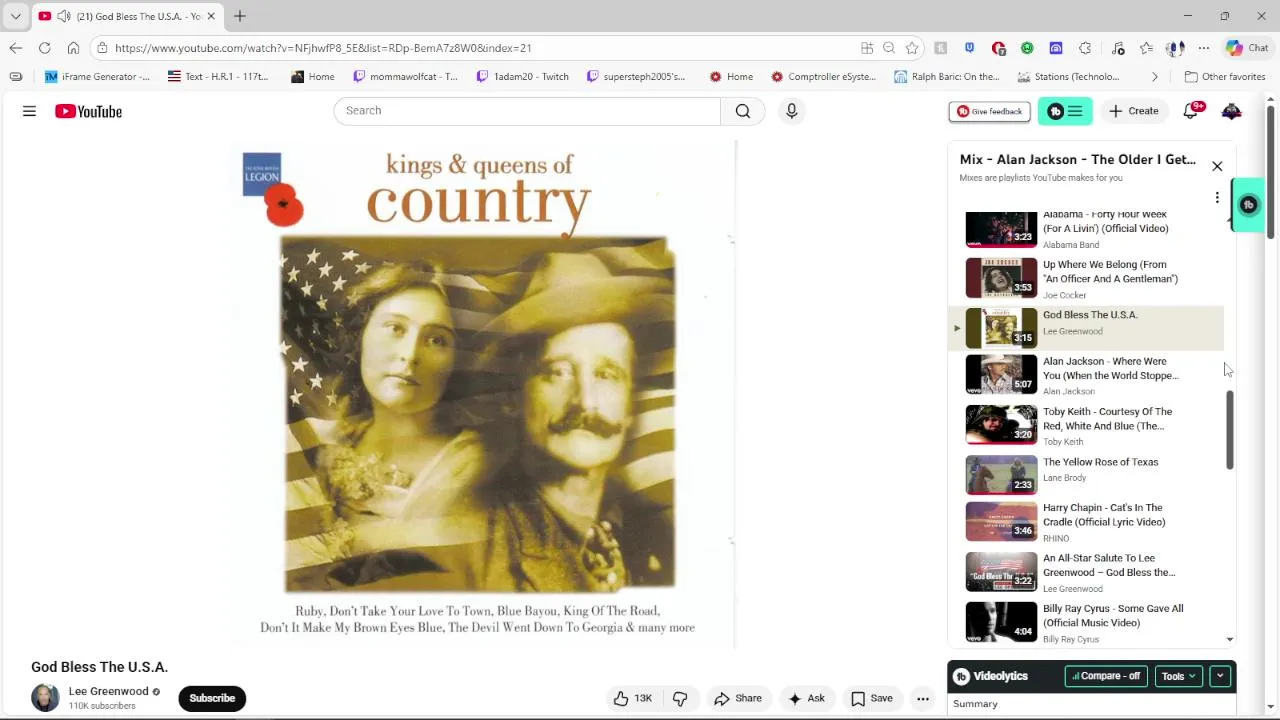Open the account avatar menu
Viewport: 1280px width, 720px height.
coord(1231,111)
